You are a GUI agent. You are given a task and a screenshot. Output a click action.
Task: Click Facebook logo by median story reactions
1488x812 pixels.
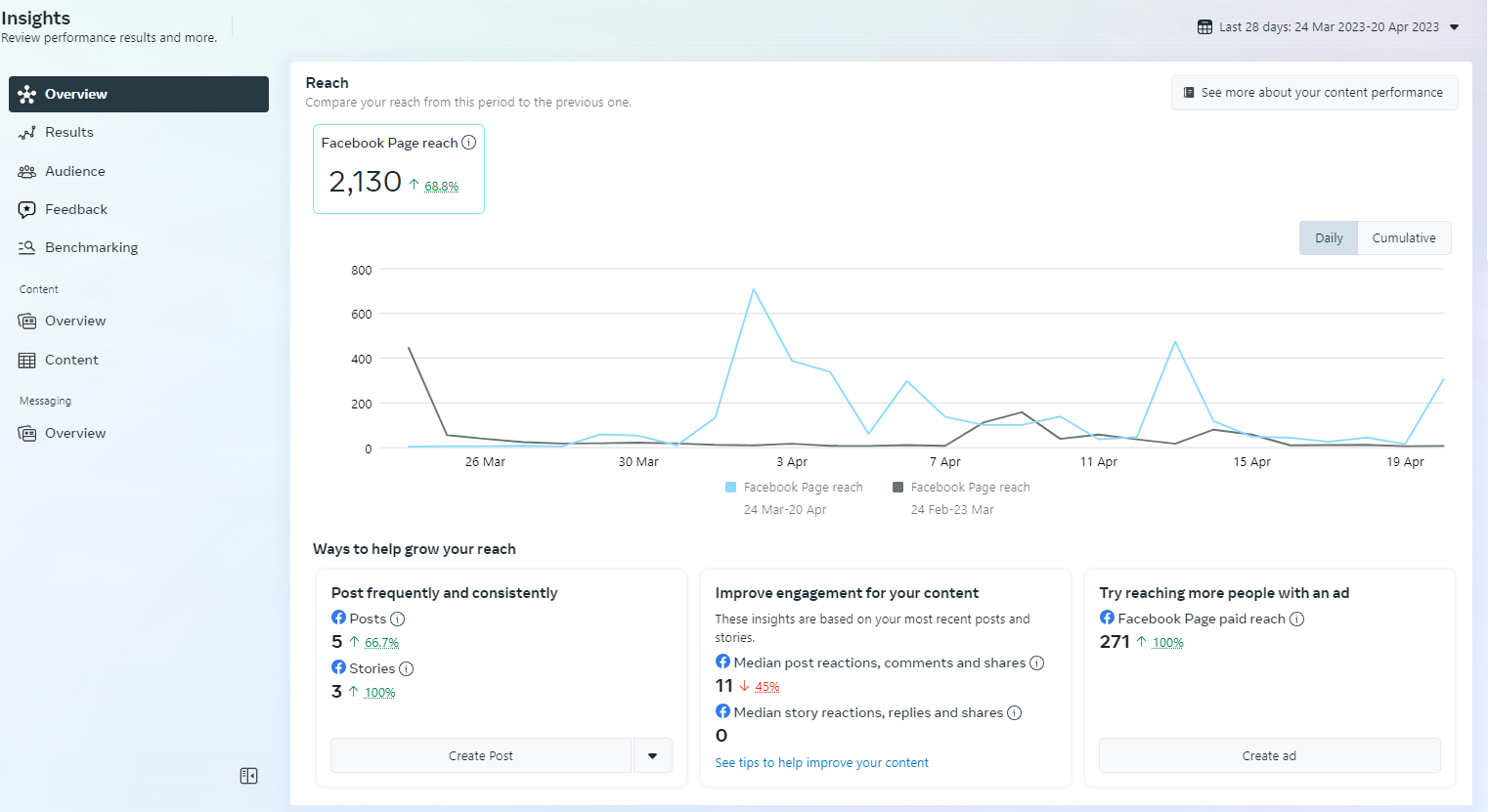pos(722,711)
